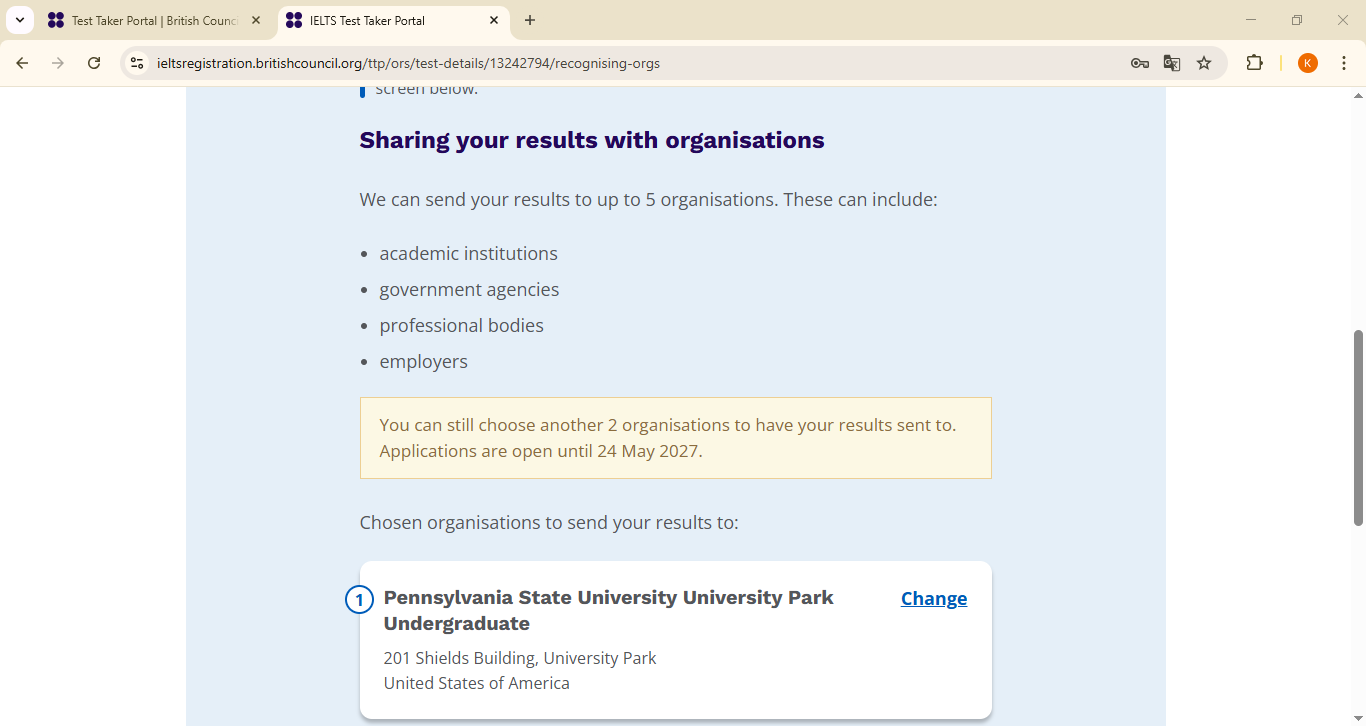Click the Change link for Pennsylvania State University
Screen dimensions: 1366x726
[x=934, y=598]
